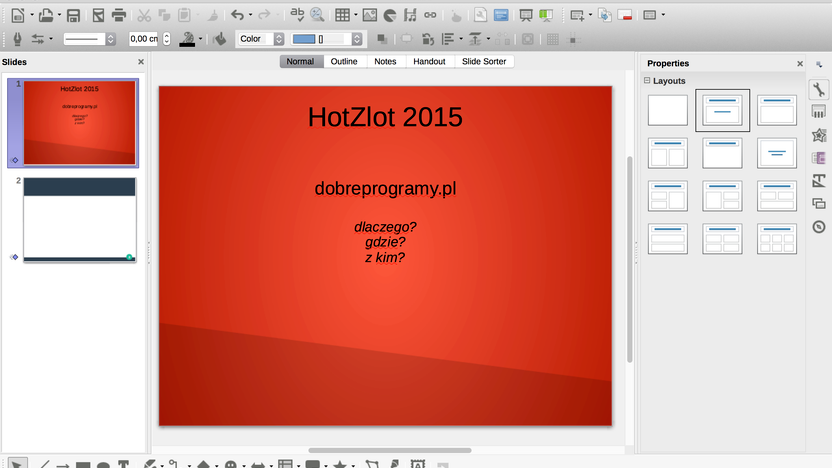This screenshot has height=468, width=832.
Task: Open the Master Slide view icon
Action: tap(501, 15)
